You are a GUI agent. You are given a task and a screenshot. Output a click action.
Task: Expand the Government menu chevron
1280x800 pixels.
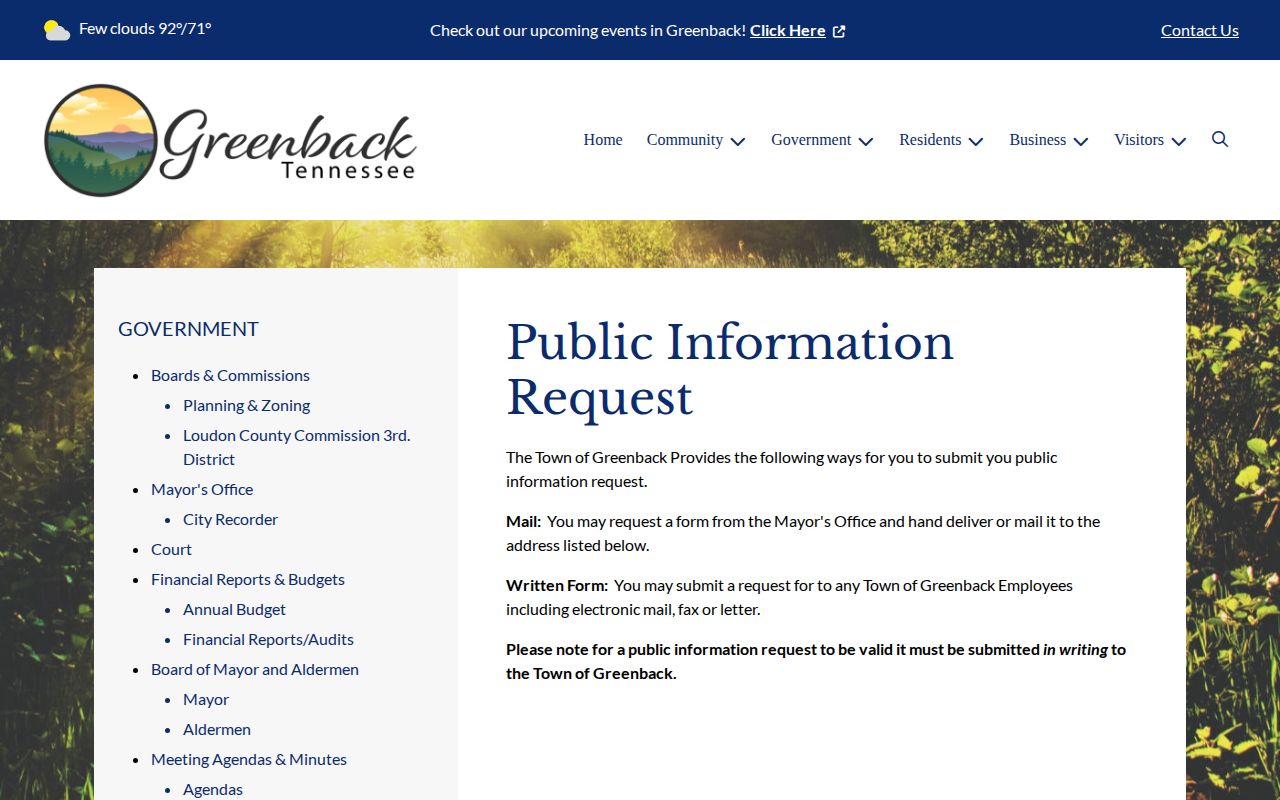(866, 141)
